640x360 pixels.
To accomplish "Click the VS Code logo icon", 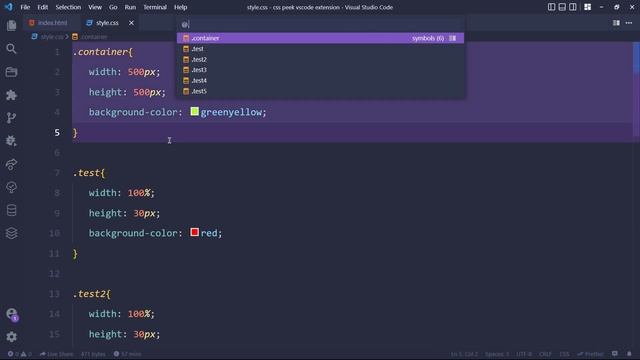I will (x=8, y=7).
